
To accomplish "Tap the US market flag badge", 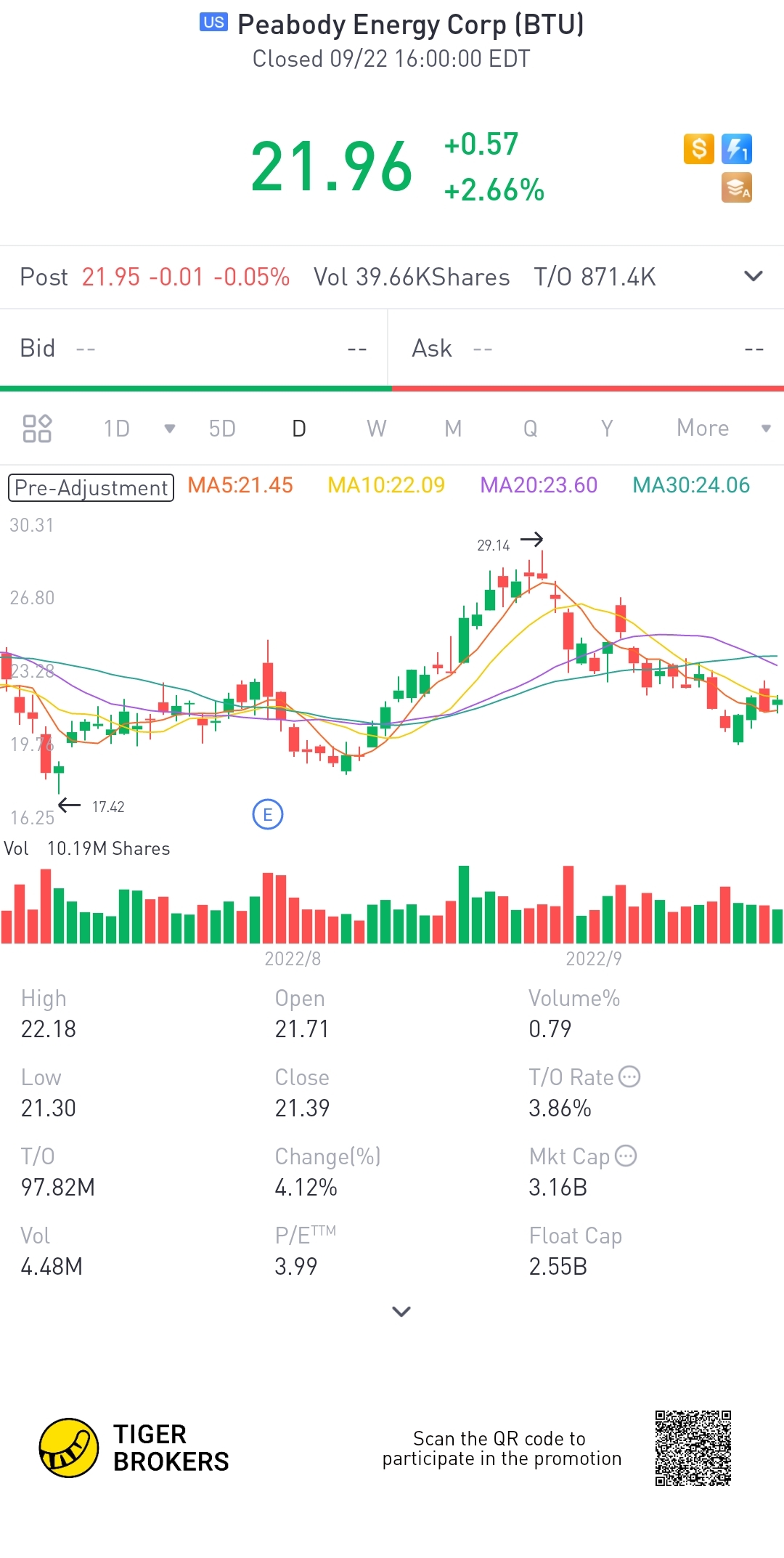I will [x=213, y=23].
